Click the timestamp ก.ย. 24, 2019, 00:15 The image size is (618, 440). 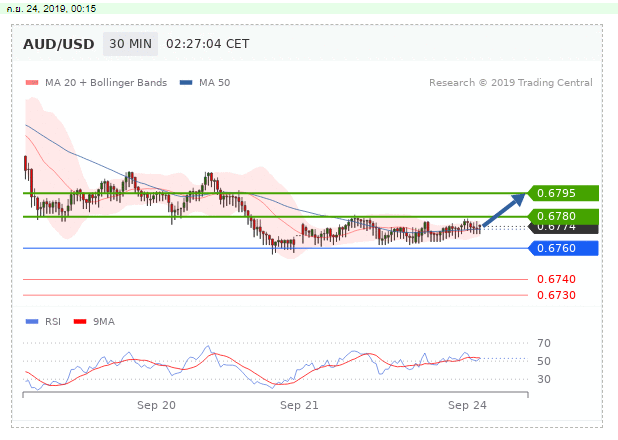click(51, 9)
